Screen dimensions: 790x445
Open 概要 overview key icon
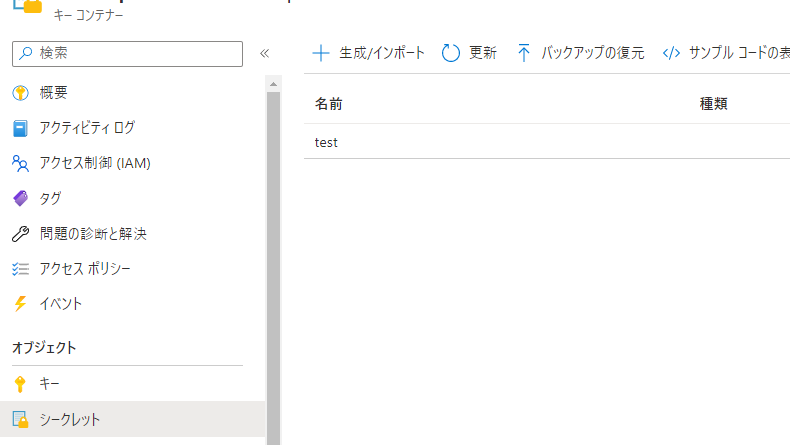pyautogui.click(x=20, y=93)
